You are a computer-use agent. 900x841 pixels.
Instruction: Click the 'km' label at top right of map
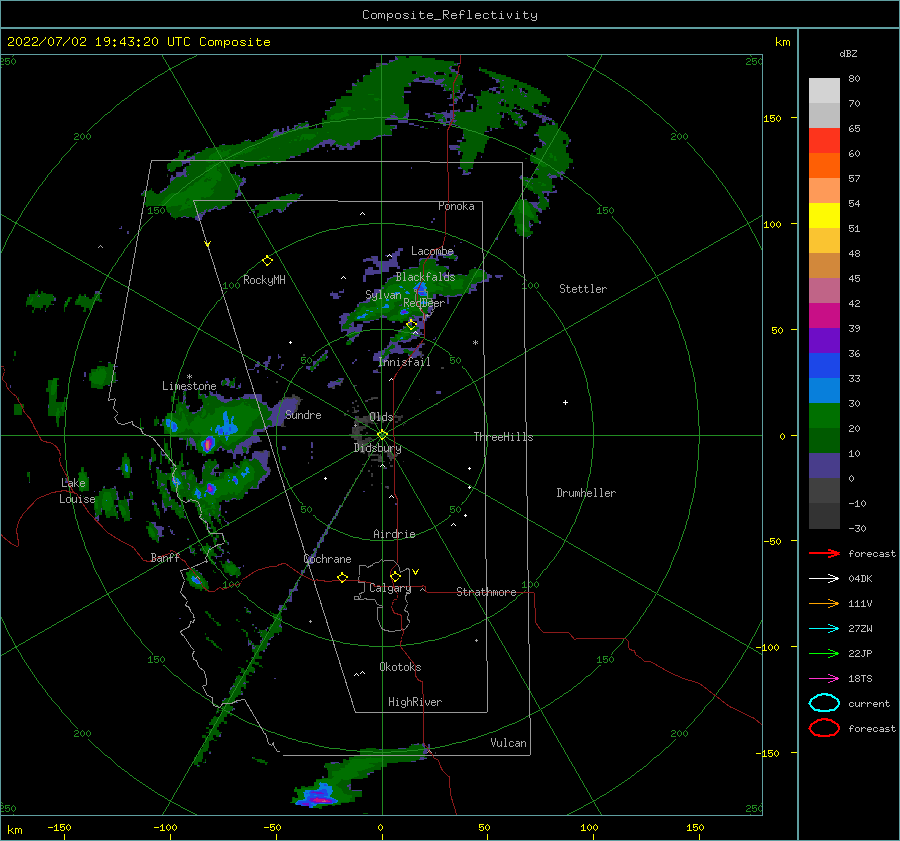782,42
